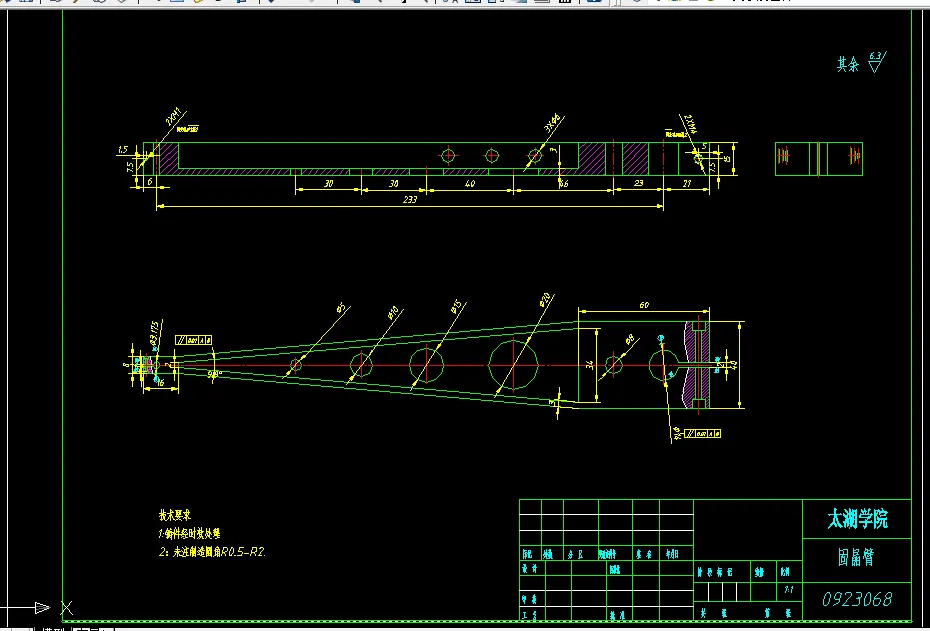Select the 太湖学院 title block text
Screen dimensions: 930x631
click(857, 519)
